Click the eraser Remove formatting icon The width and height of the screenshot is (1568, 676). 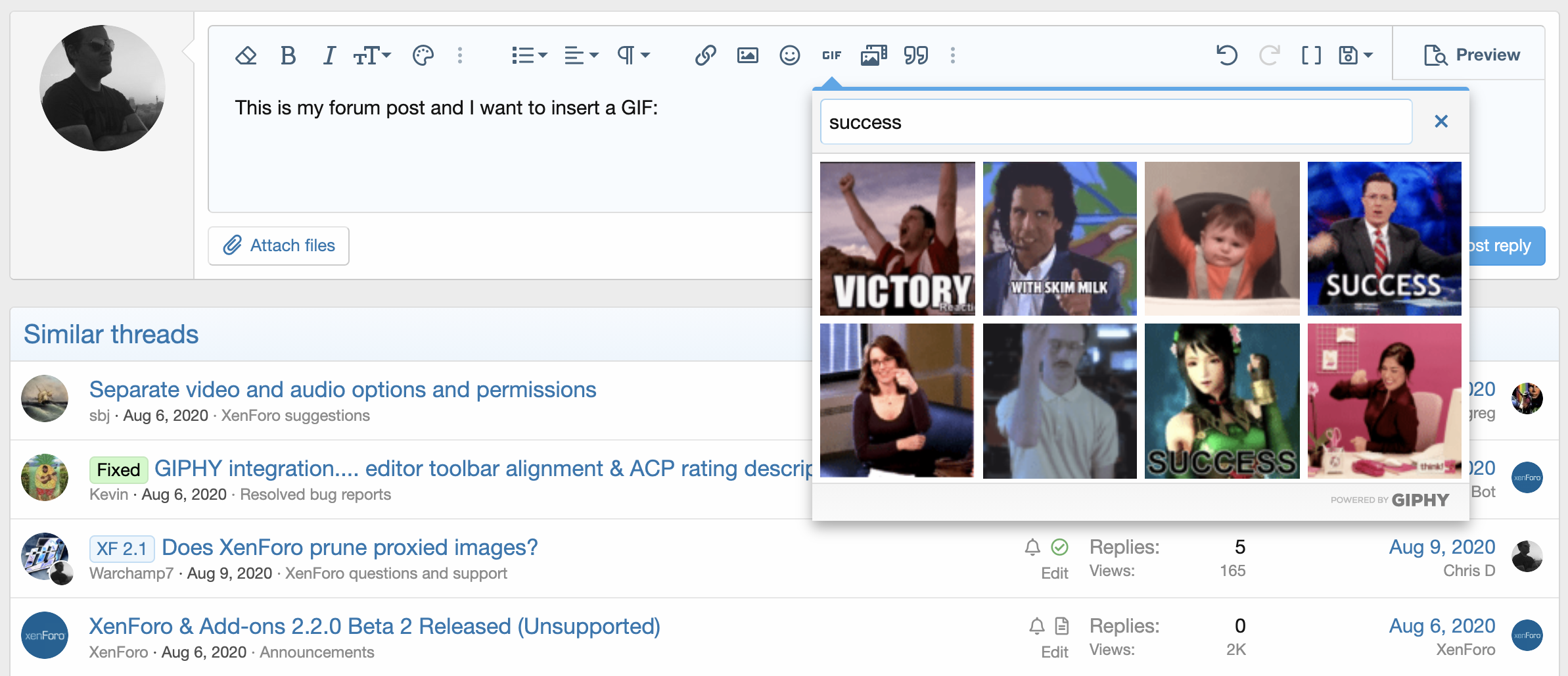pos(246,55)
